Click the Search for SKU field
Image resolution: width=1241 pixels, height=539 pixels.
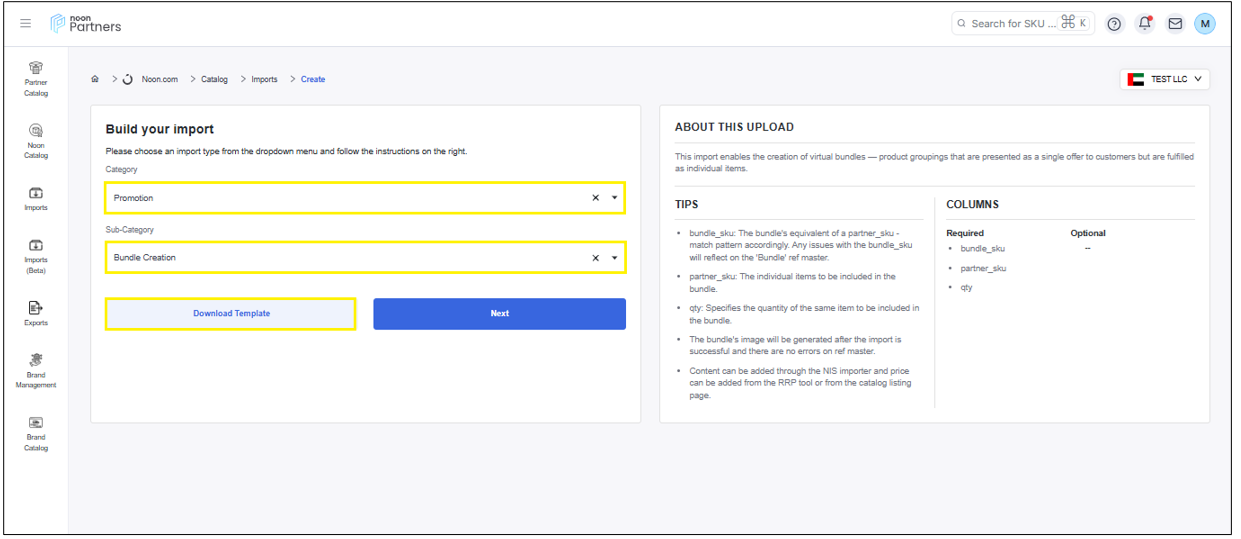(x=1013, y=23)
